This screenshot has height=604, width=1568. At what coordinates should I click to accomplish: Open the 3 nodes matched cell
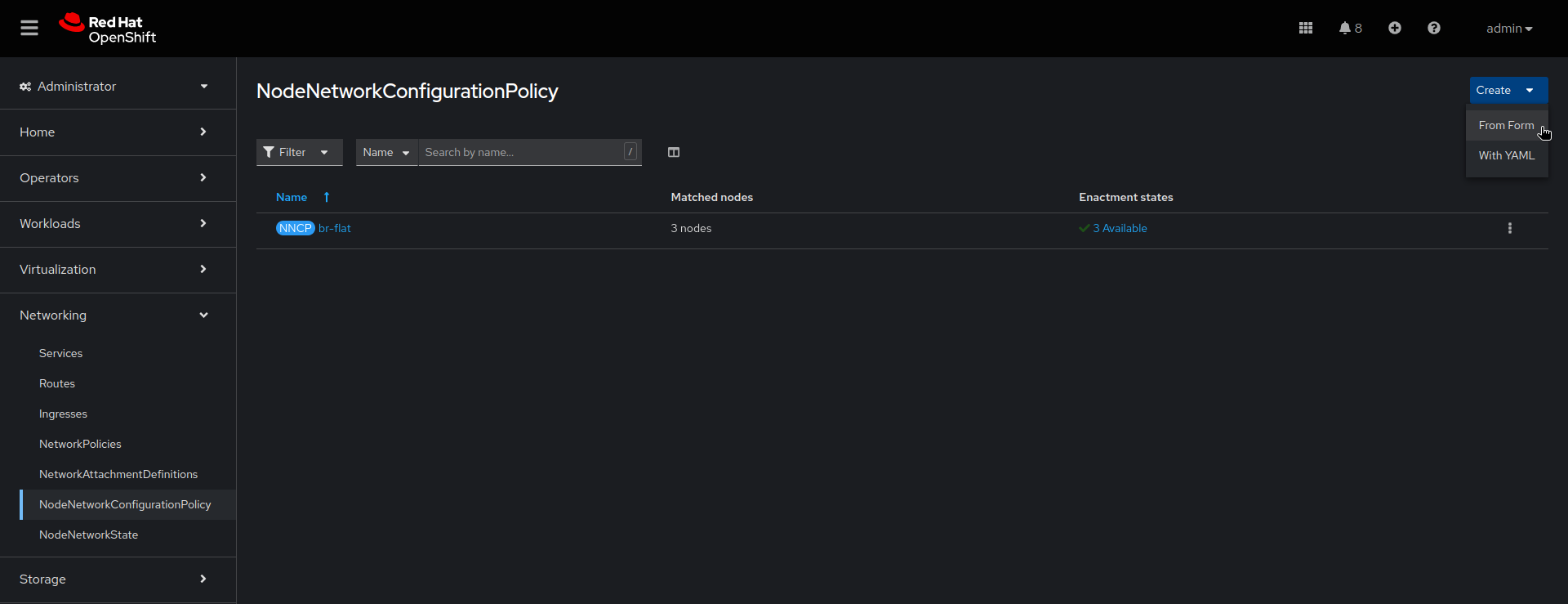(x=691, y=229)
